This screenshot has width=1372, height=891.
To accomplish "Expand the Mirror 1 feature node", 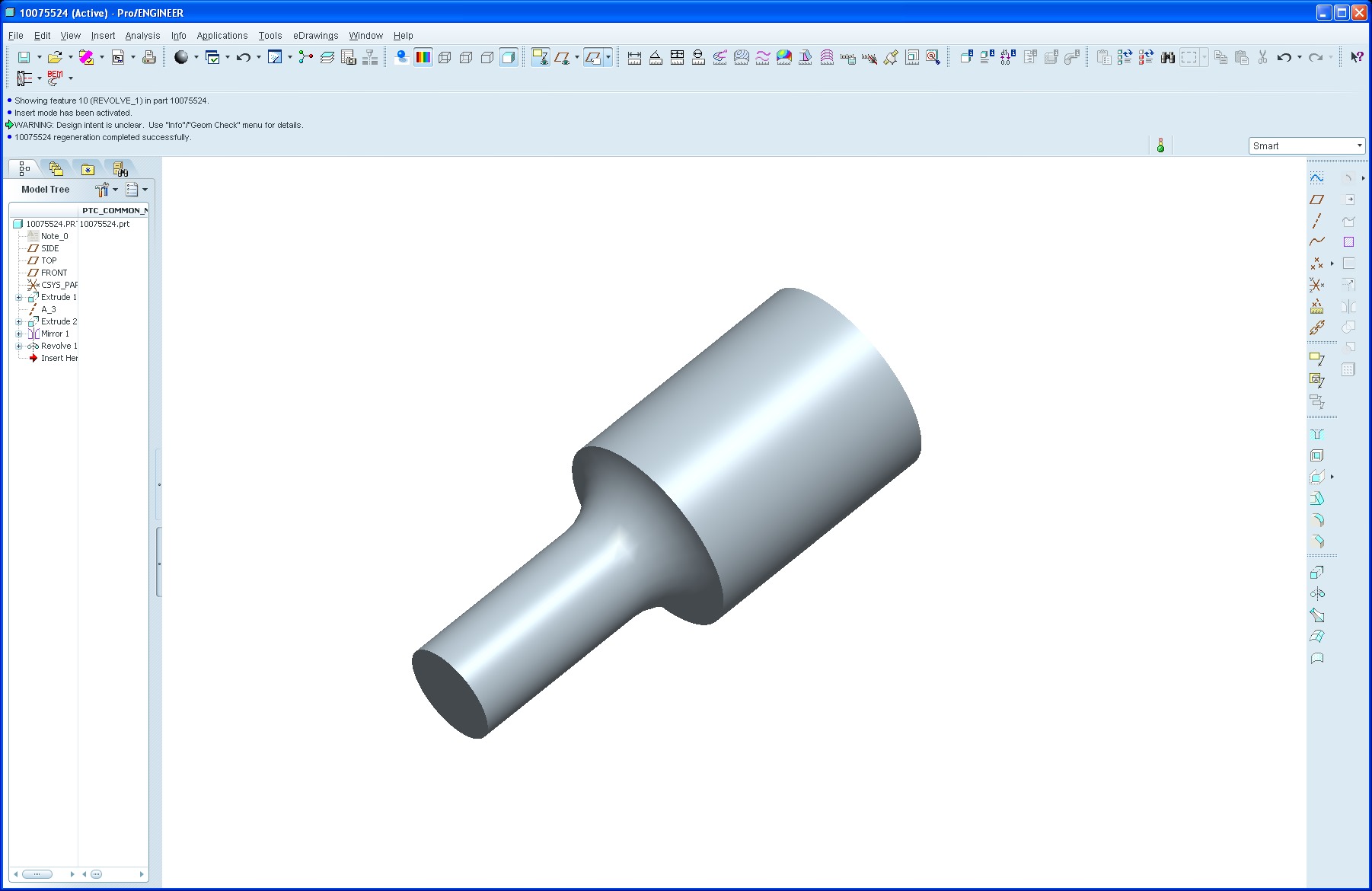I will (19, 334).
